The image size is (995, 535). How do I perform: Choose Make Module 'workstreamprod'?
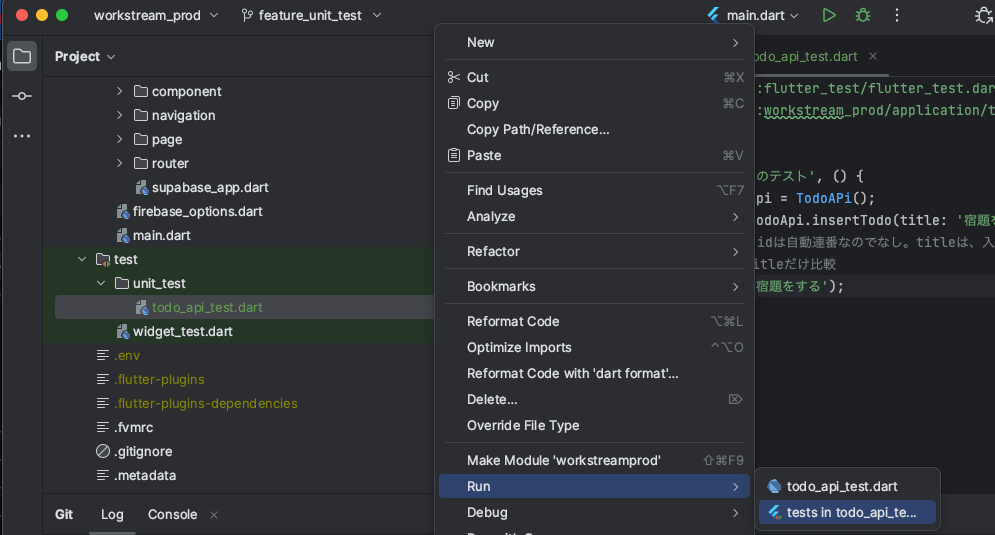[595, 460]
